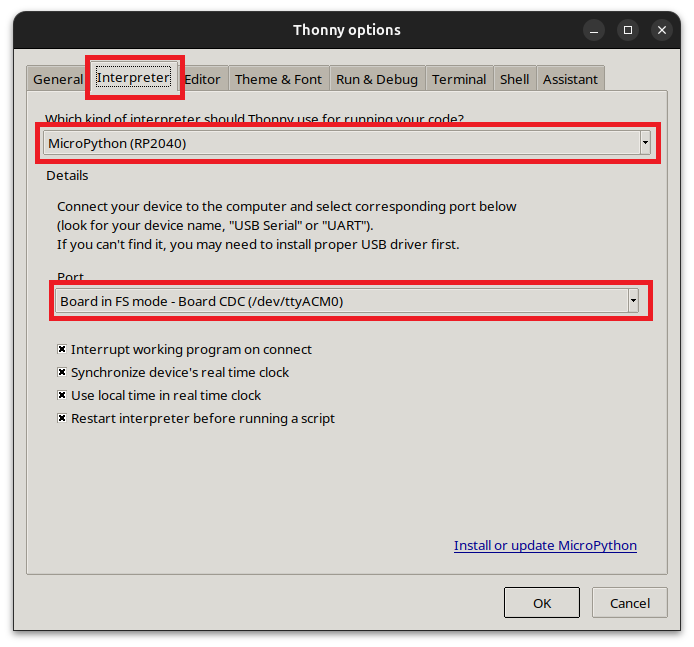Close the Thonny options dialog

662,30
